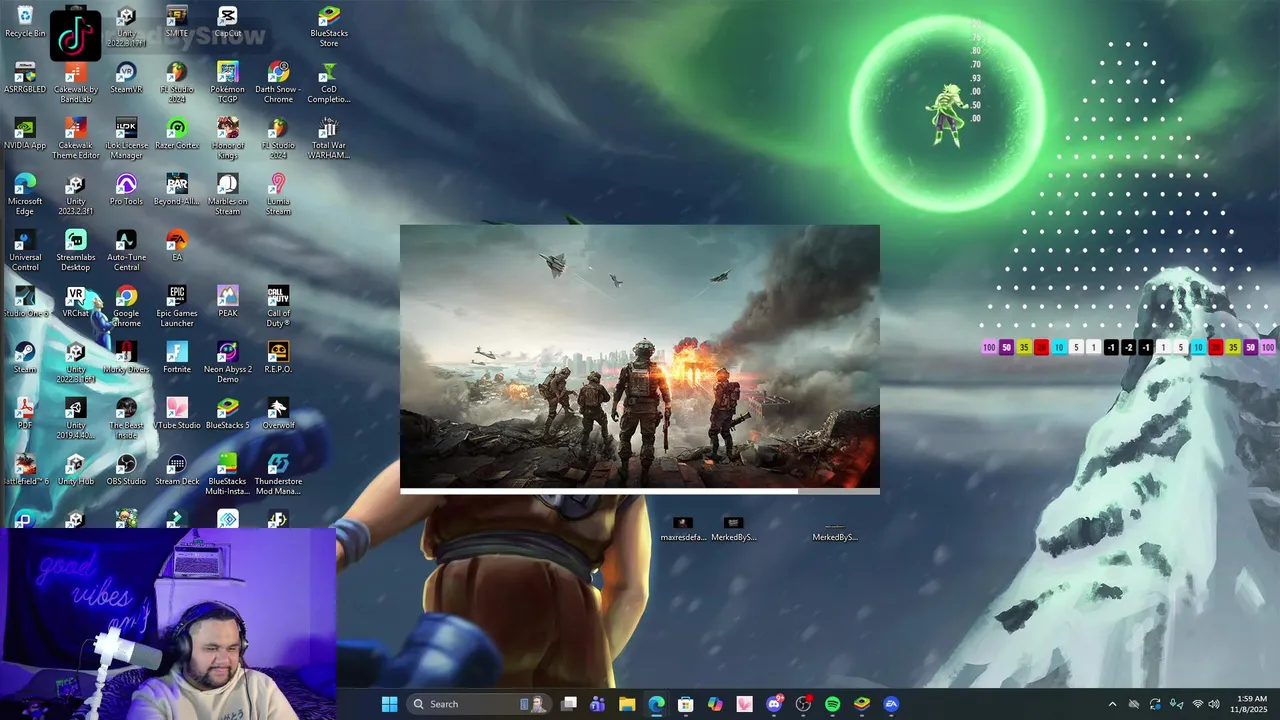
Task: Open the Google Chrome desktop shortcut
Action: (x=126, y=307)
